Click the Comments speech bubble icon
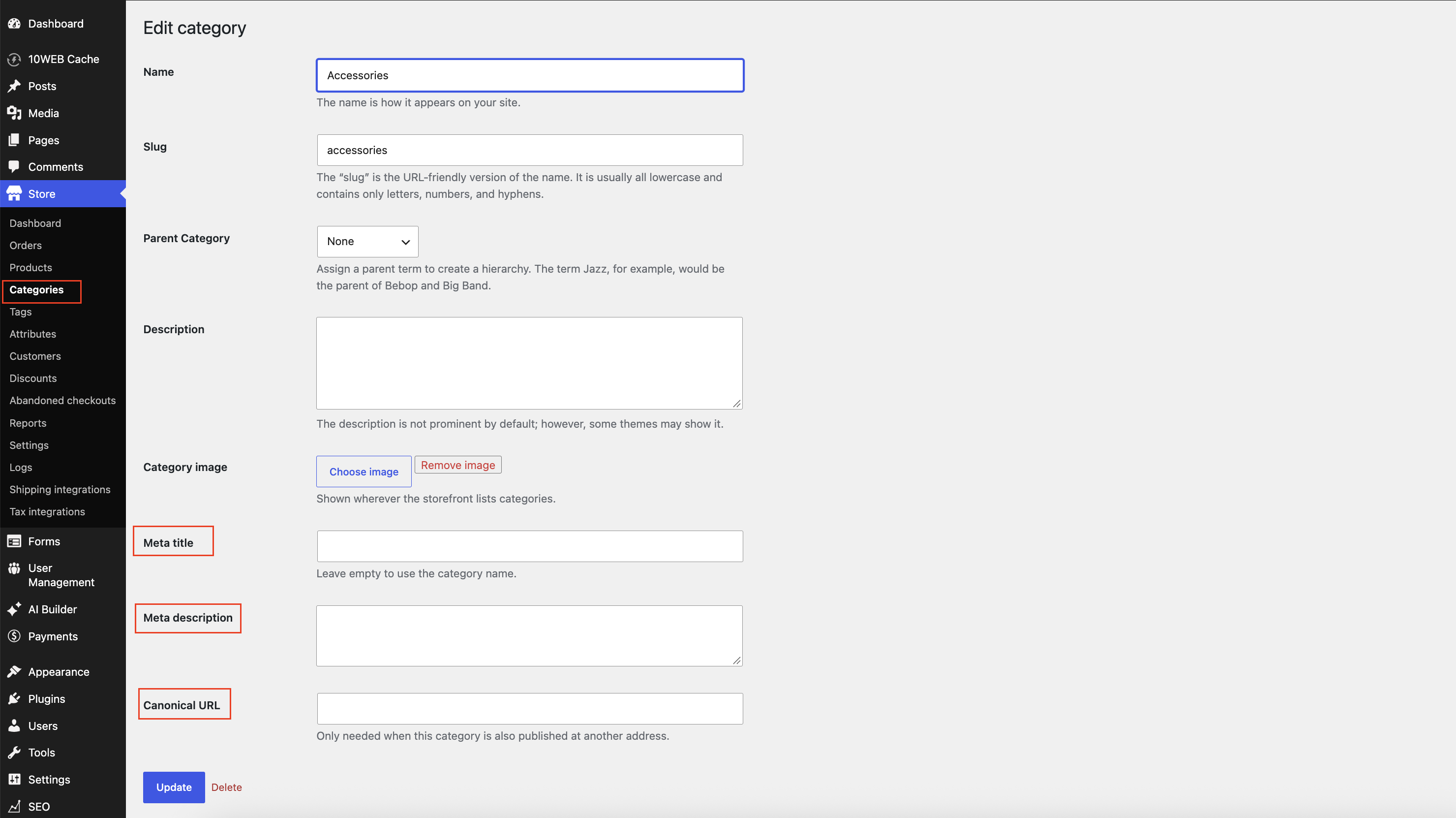This screenshot has width=1456, height=818. 14,167
